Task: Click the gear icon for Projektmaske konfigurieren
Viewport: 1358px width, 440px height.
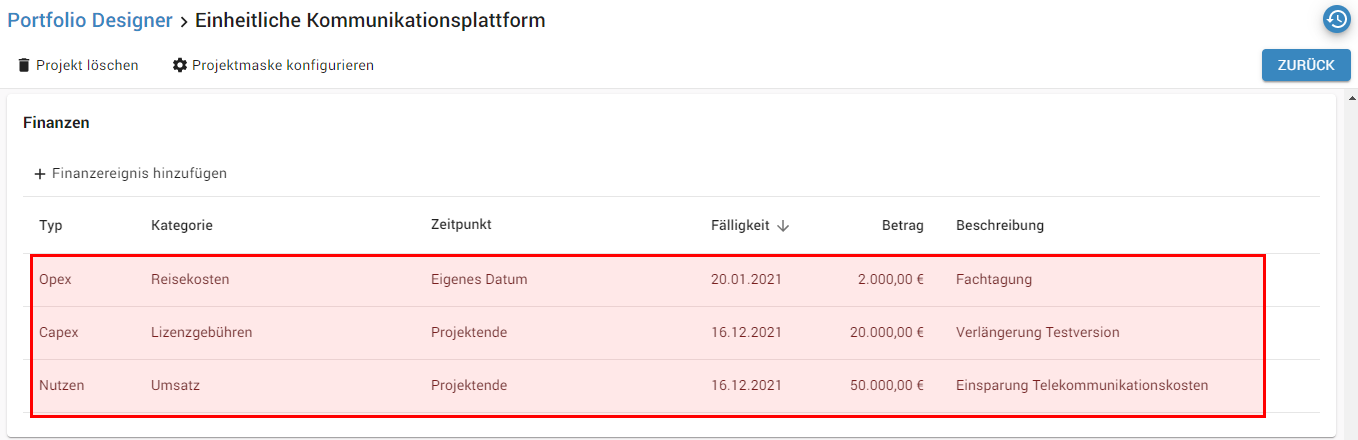Action: coord(180,65)
